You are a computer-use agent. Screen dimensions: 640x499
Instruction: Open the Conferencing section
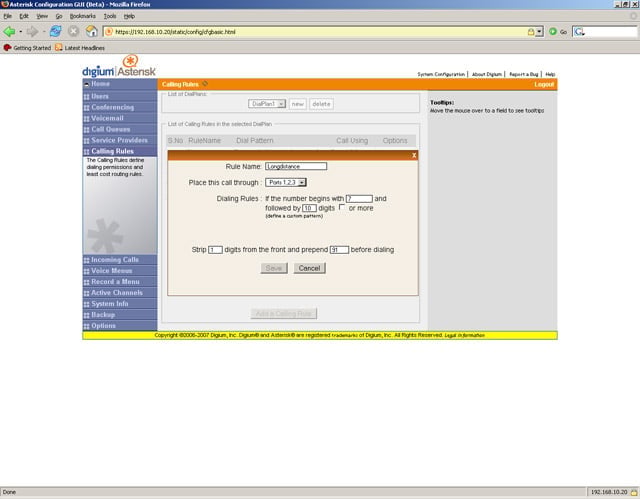tap(120, 107)
